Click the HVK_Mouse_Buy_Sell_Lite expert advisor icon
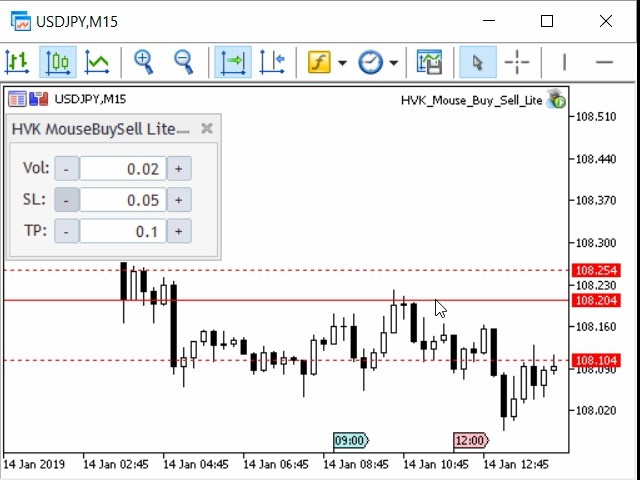Screen dimensions: 640x480 tap(556, 99)
